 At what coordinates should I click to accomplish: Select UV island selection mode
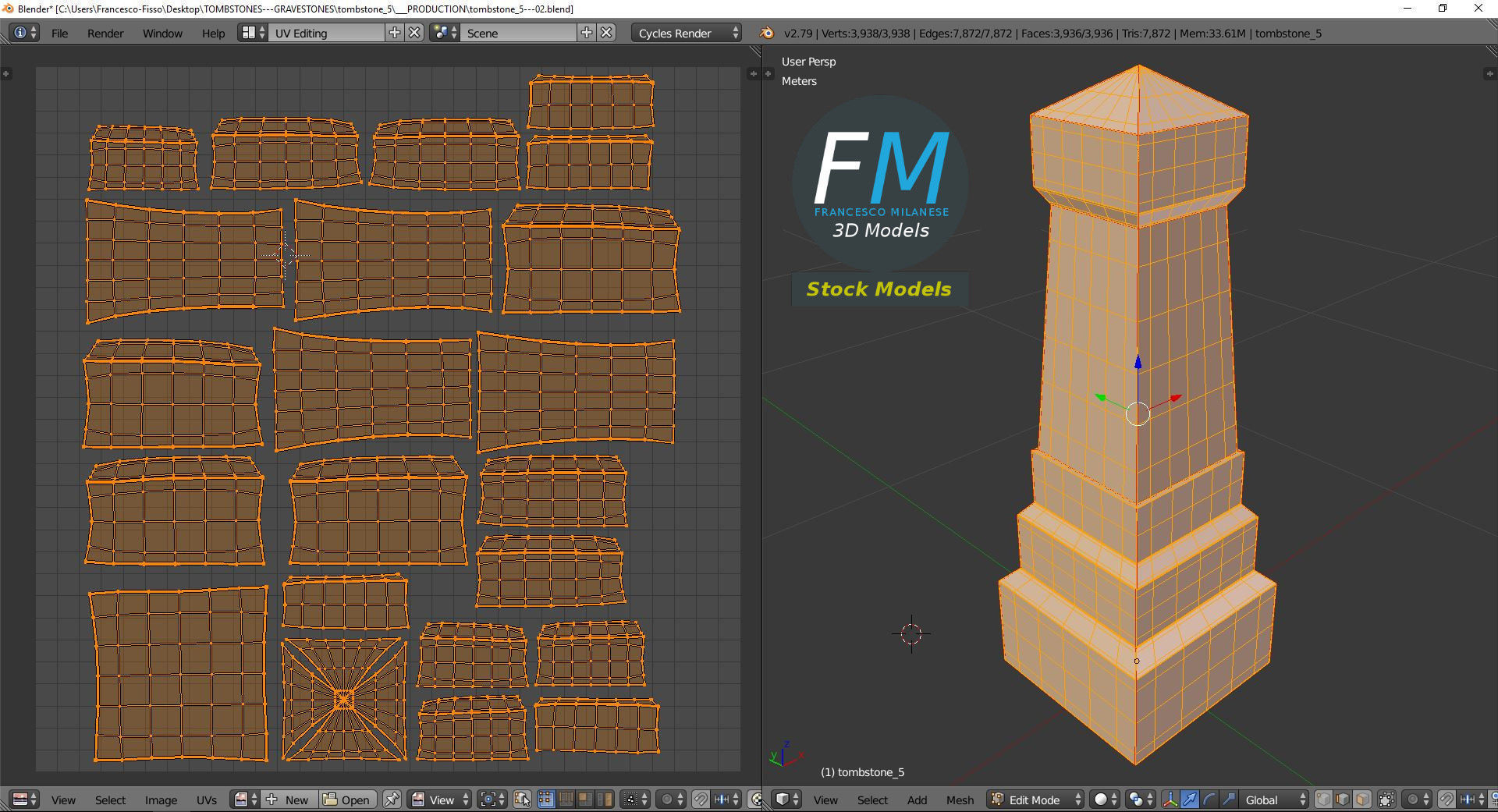(605, 800)
